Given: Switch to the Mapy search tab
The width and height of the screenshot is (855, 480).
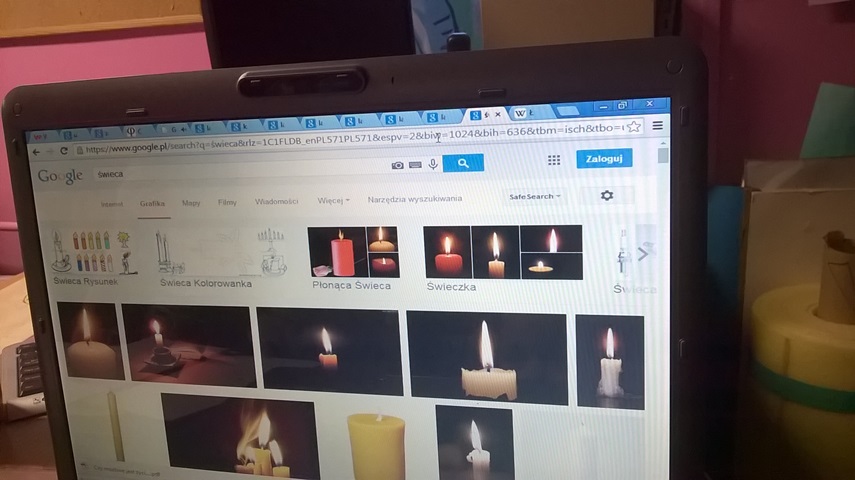Looking at the screenshot, I should [191, 203].
